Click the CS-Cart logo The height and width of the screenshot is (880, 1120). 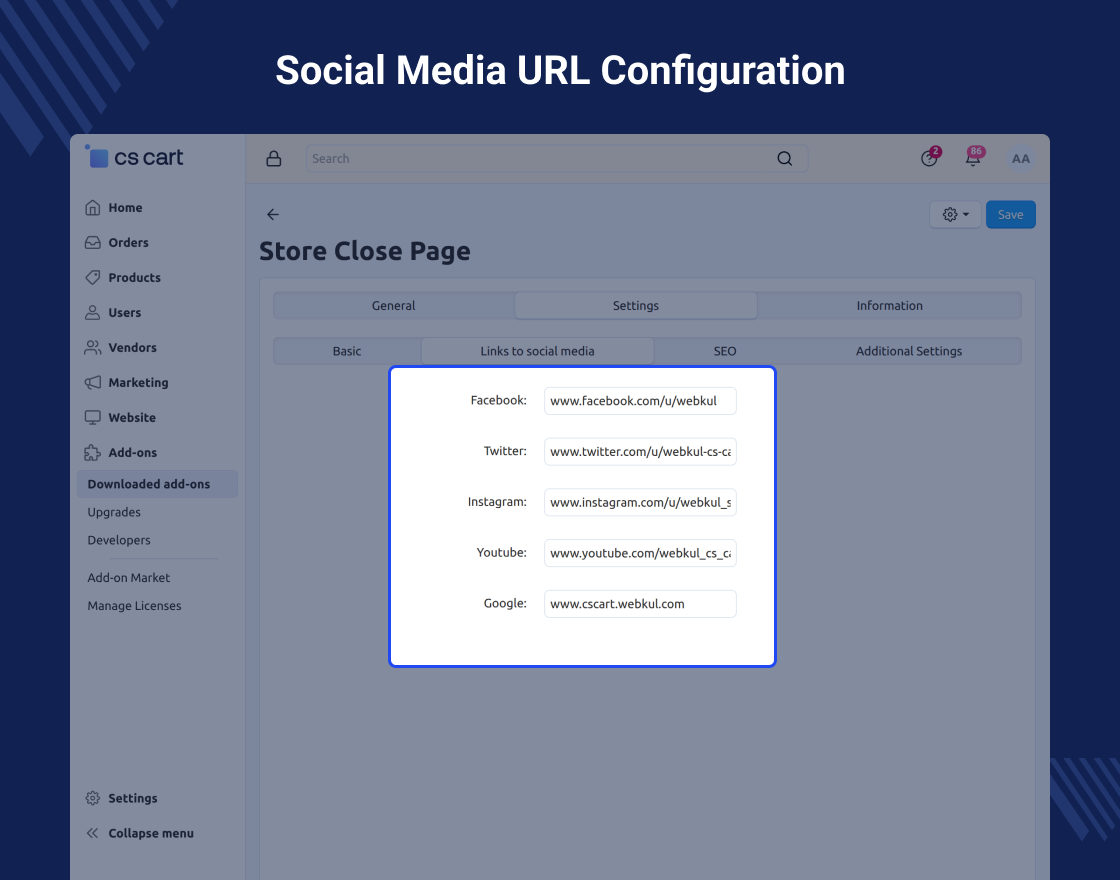134,156
